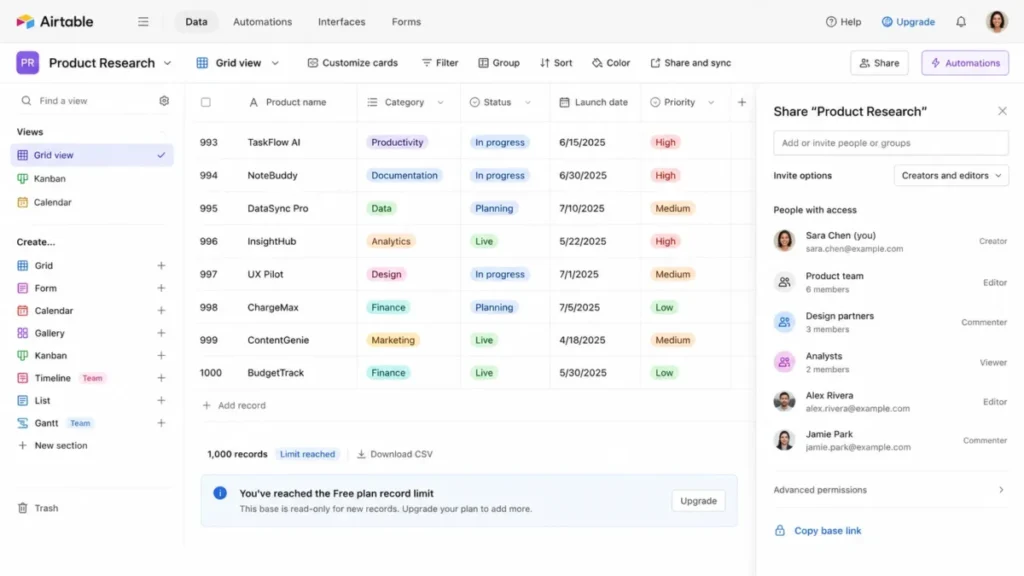Toggle the select all records checkbox
Screen dimensions: 1024x576
point(206,103)
